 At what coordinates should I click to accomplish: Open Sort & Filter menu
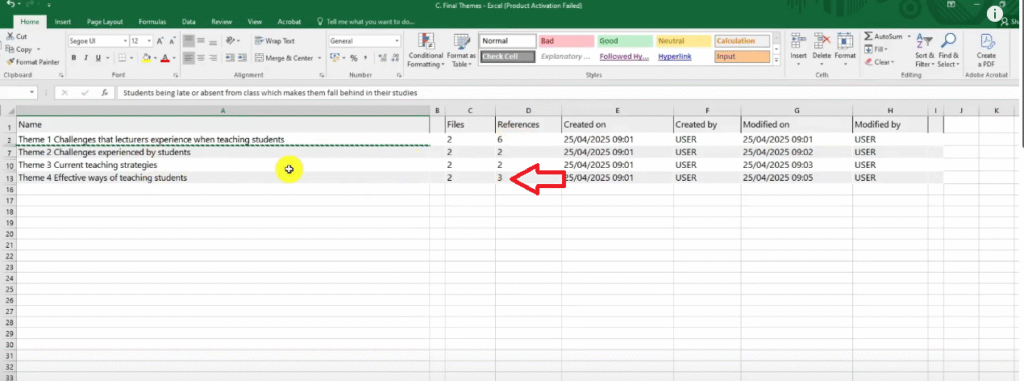[924, 50]
